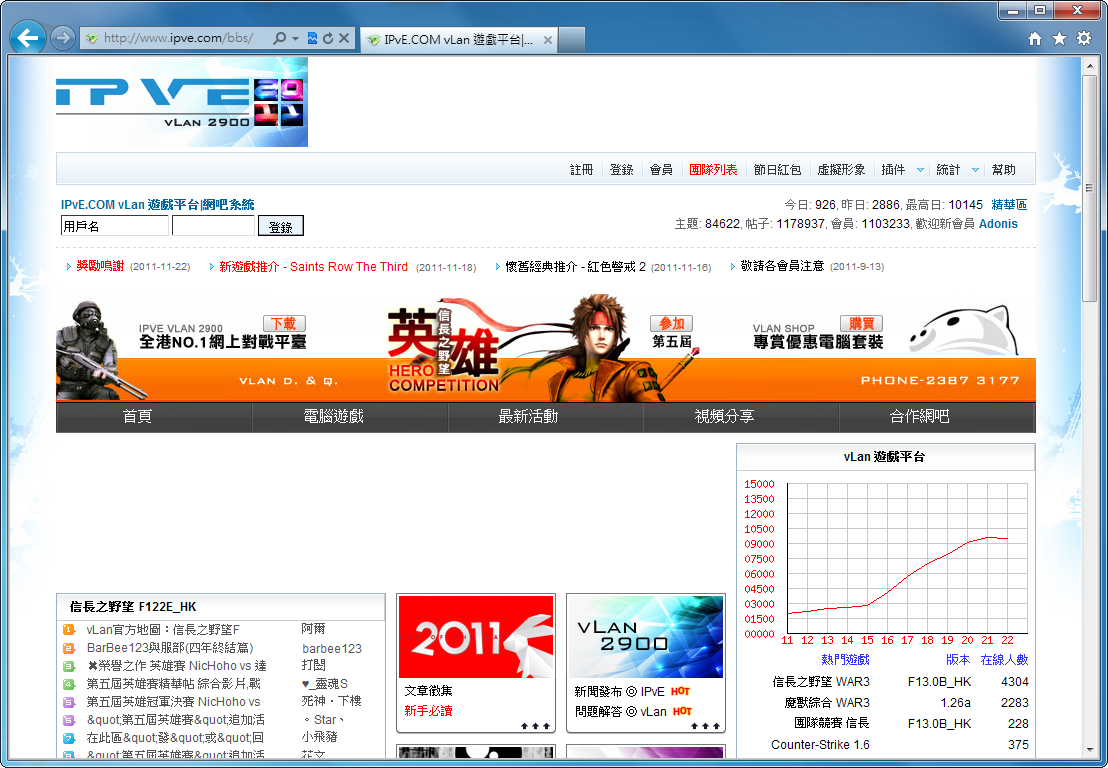
Task: Expand the 插件 dropdown menu
Action: [x=899, y=170]
